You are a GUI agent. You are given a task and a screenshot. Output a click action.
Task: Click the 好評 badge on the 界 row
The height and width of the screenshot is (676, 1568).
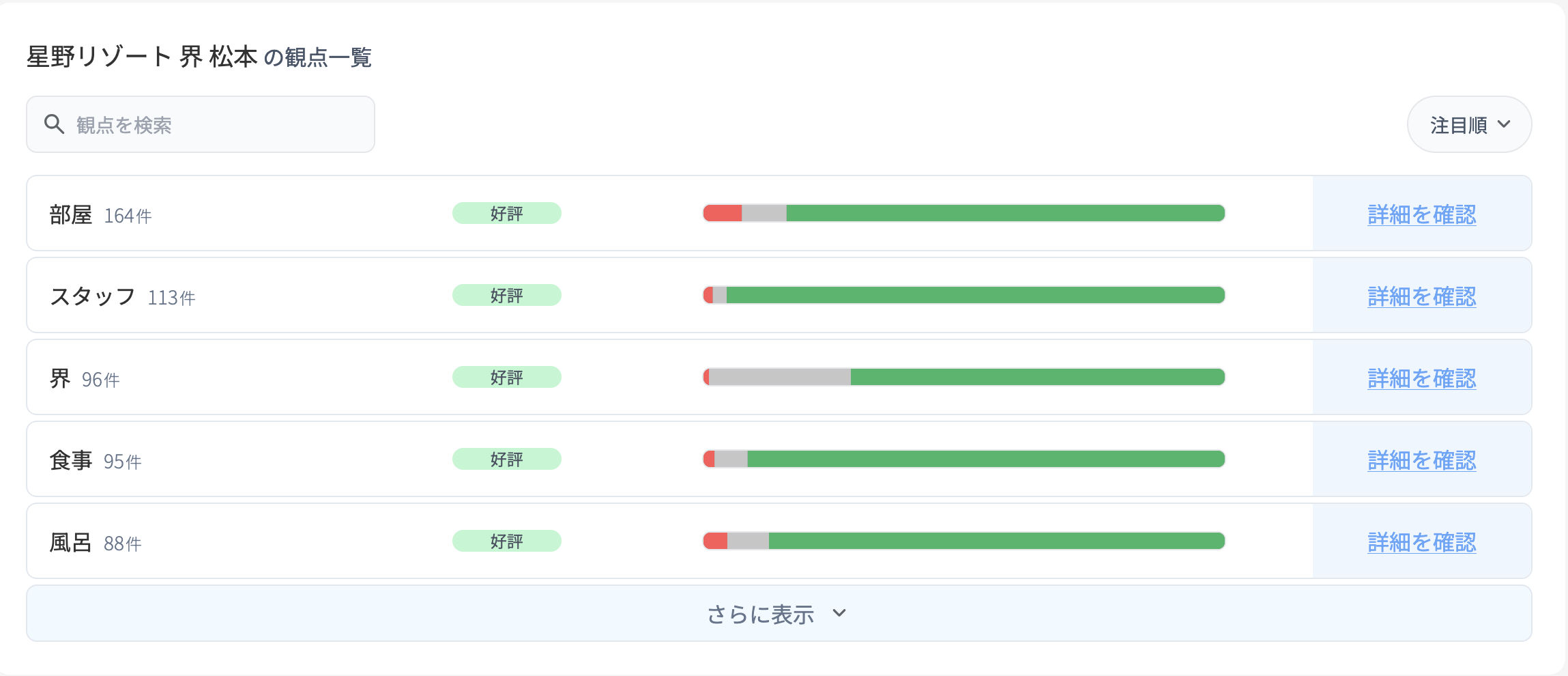pos(506,377)
